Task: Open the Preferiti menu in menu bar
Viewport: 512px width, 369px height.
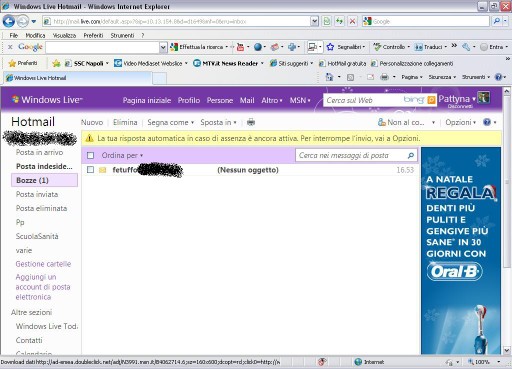Action: pyautogui.click(x=93, y=35)
